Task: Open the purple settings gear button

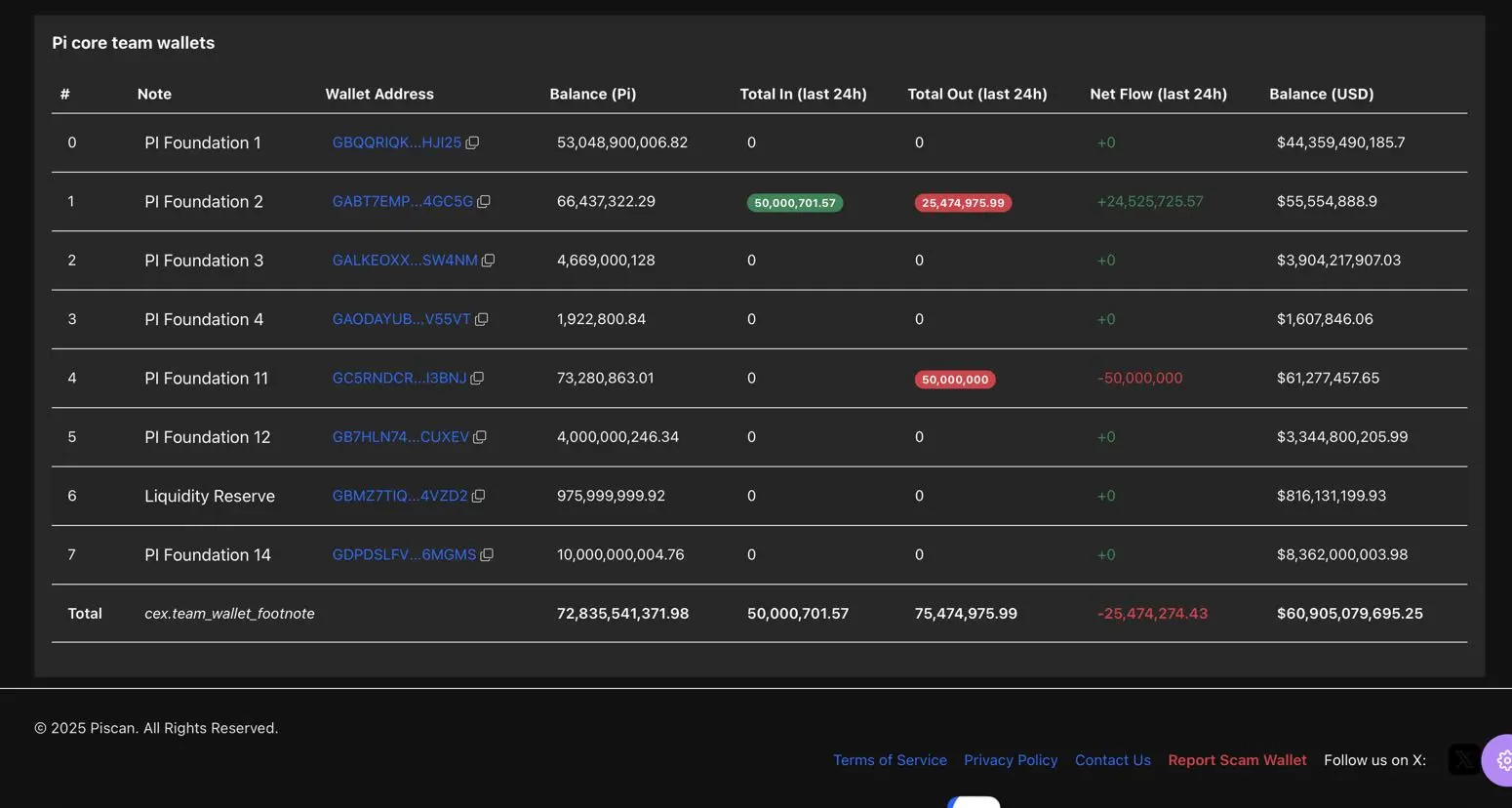Action: [1499, 760]
